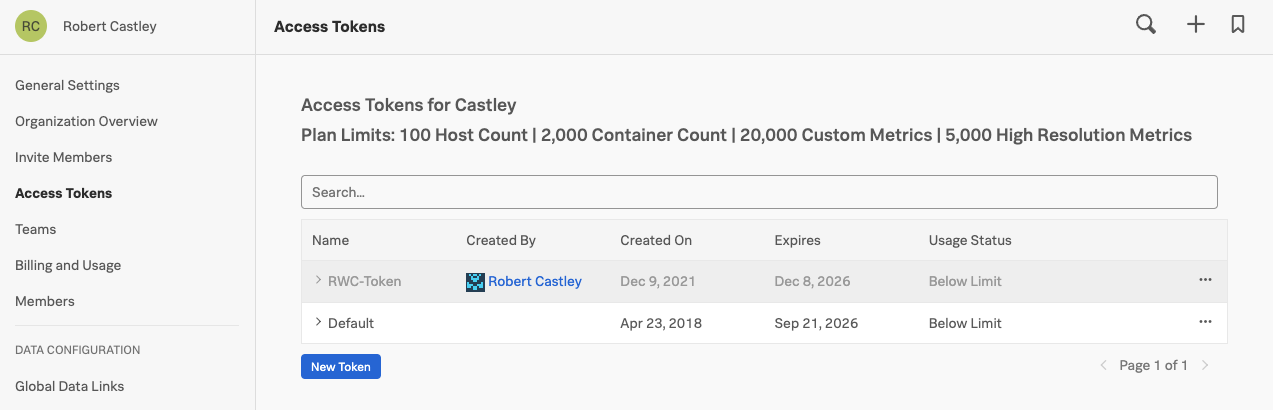Open Teams from the sidebar
This screenshot has height=410, width=1273.
click(x=35, y=229)
